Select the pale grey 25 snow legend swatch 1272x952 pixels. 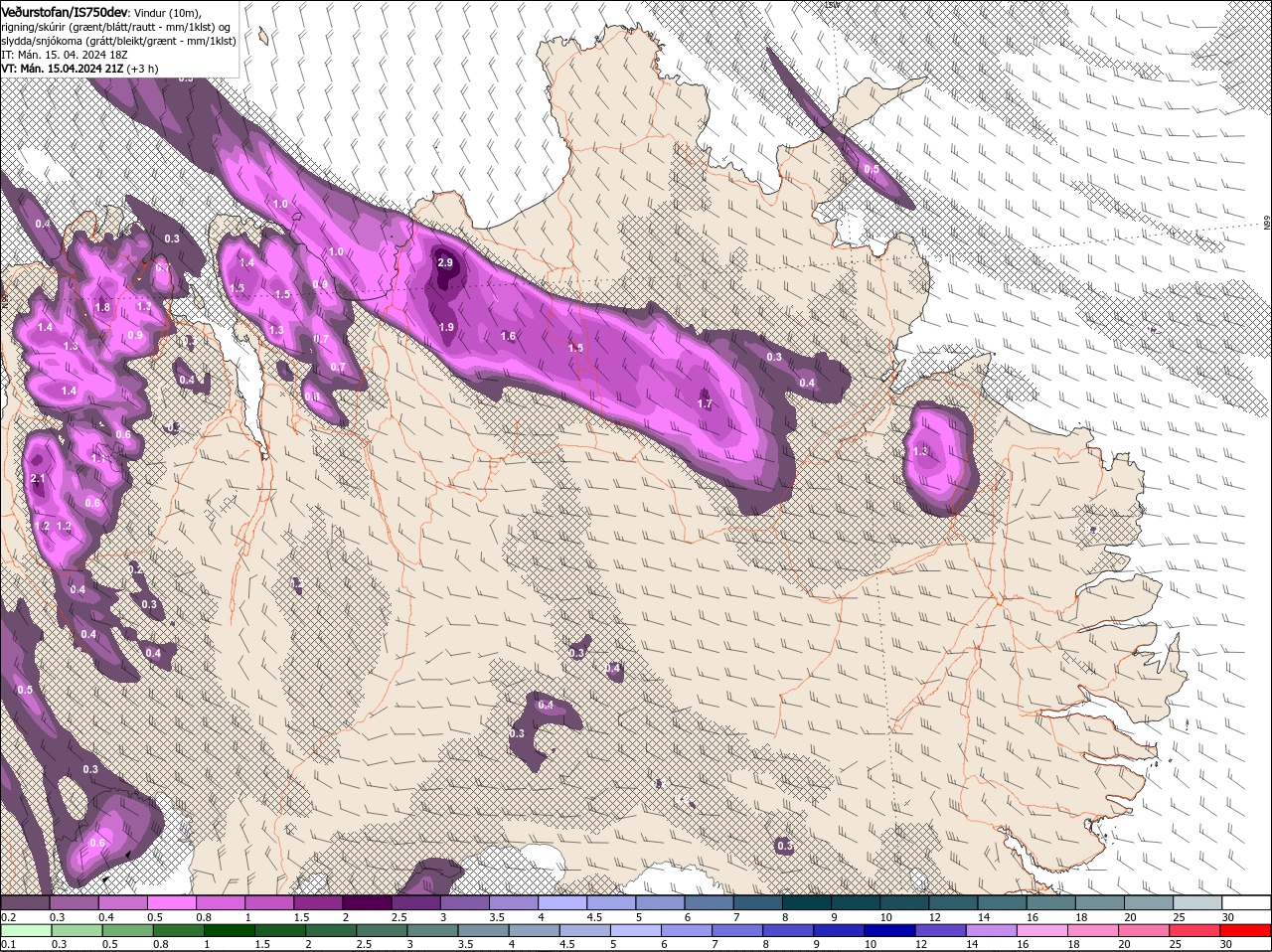point(1198,902)
